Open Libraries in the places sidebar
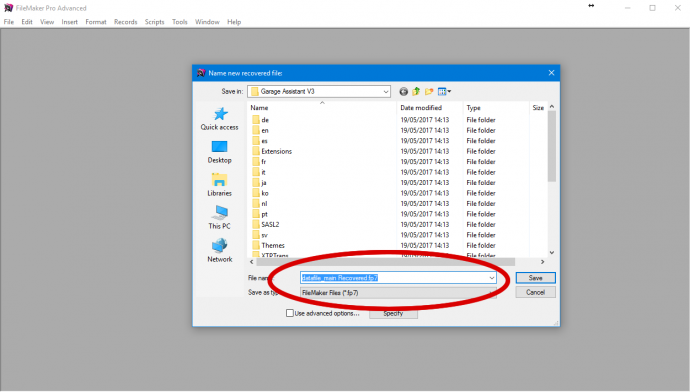The image size is (690, 392). 220,185
